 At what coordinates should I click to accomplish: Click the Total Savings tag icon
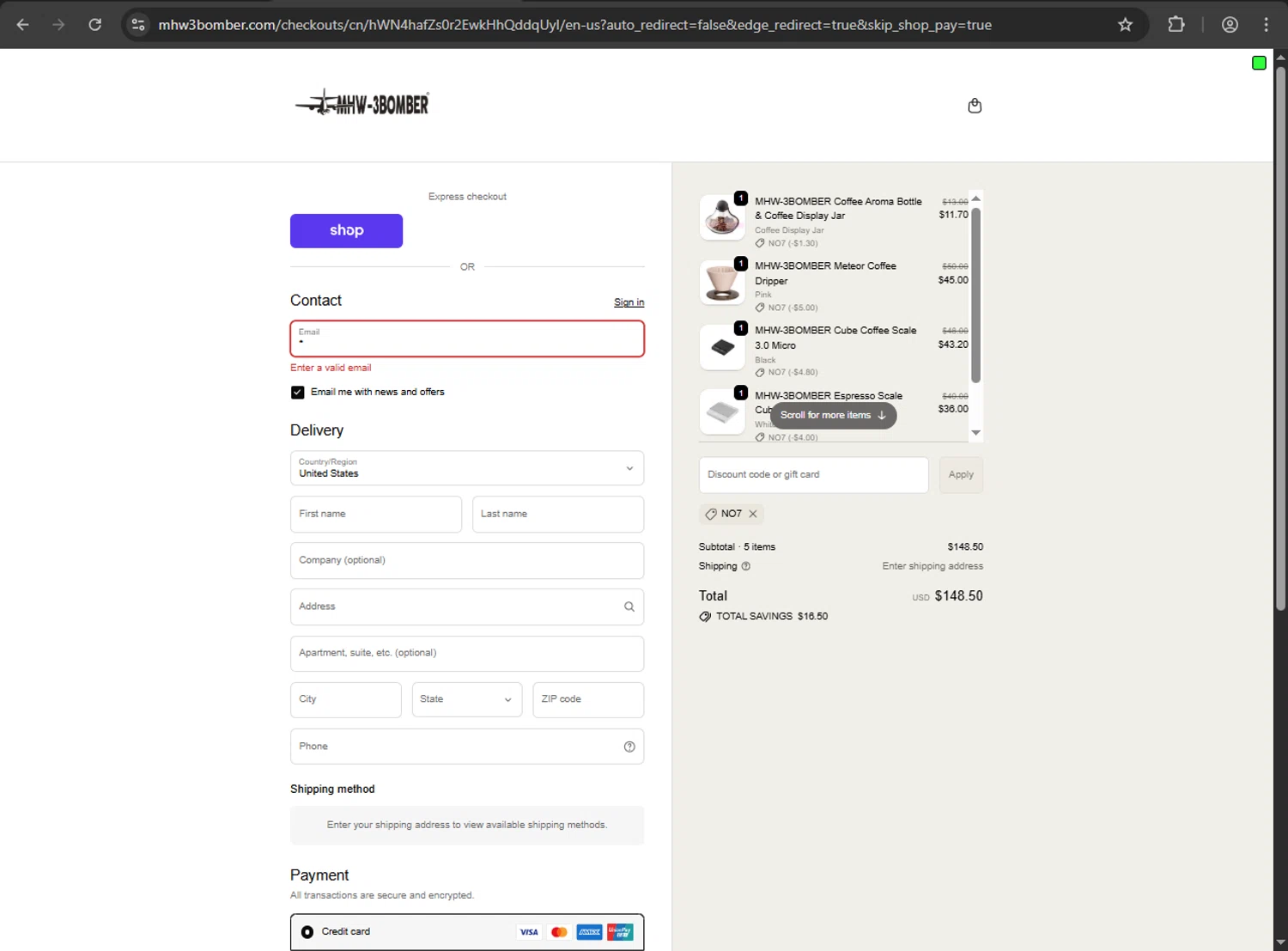[x=705, y=617]
